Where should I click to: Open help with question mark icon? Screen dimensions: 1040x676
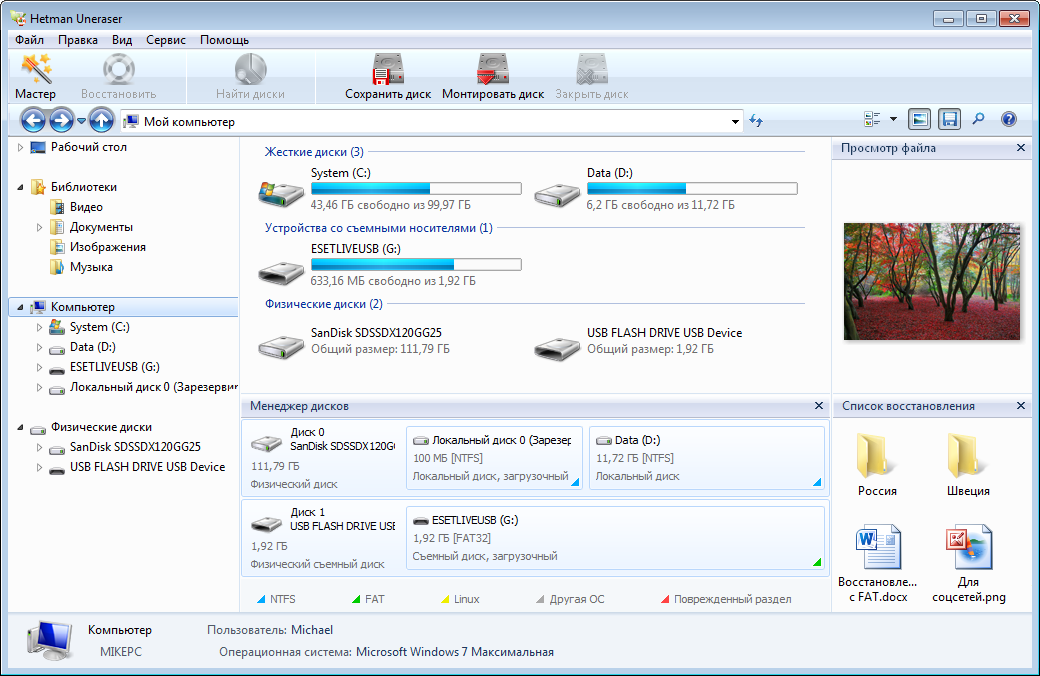click(1008, 120)
